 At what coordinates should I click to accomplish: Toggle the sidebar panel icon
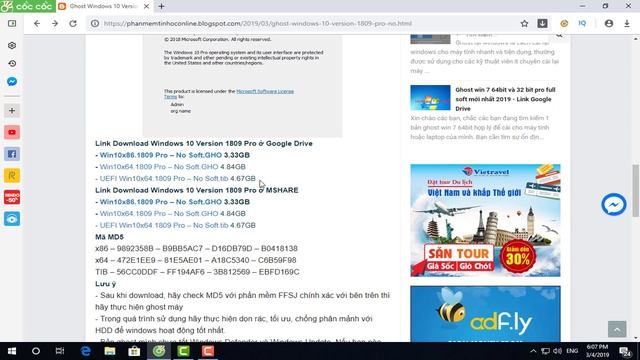[x=12, y=24]
